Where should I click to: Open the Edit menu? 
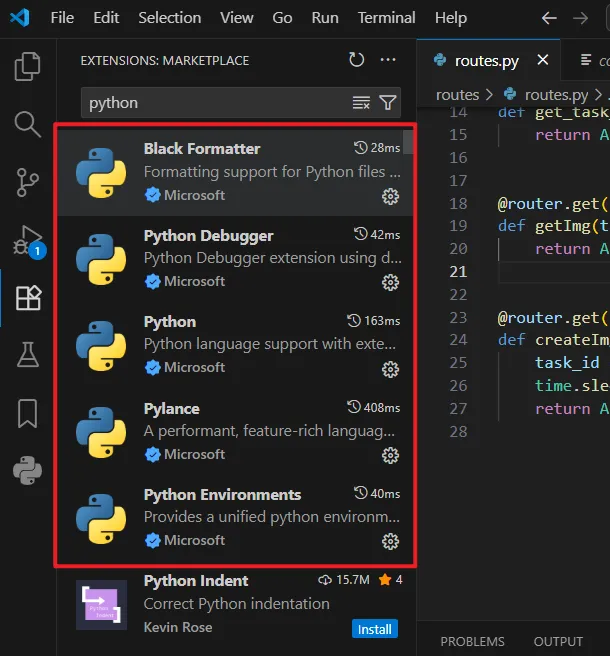click(x=106, y=18)
